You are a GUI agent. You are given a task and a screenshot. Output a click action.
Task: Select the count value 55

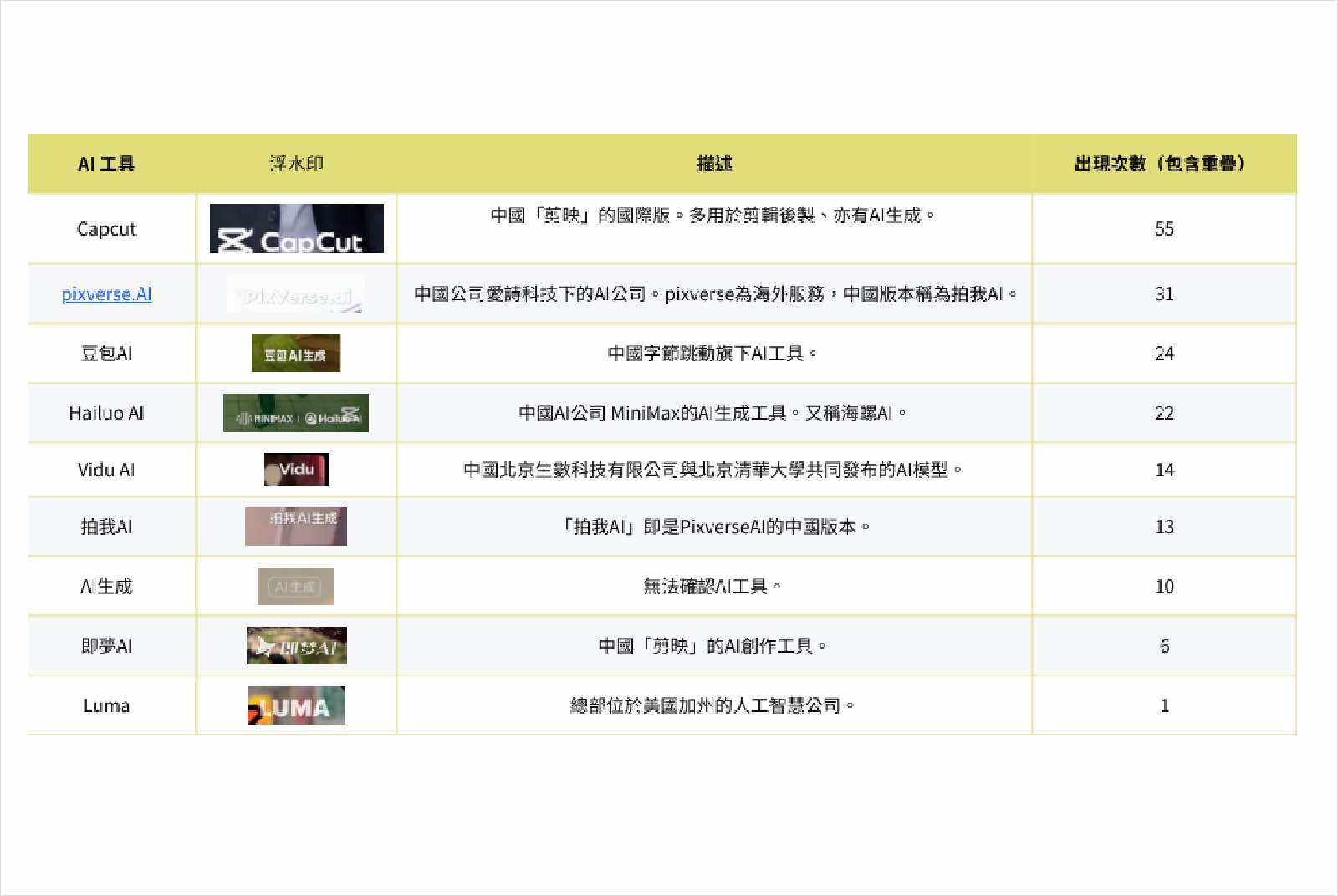(x=1164, y=229)
